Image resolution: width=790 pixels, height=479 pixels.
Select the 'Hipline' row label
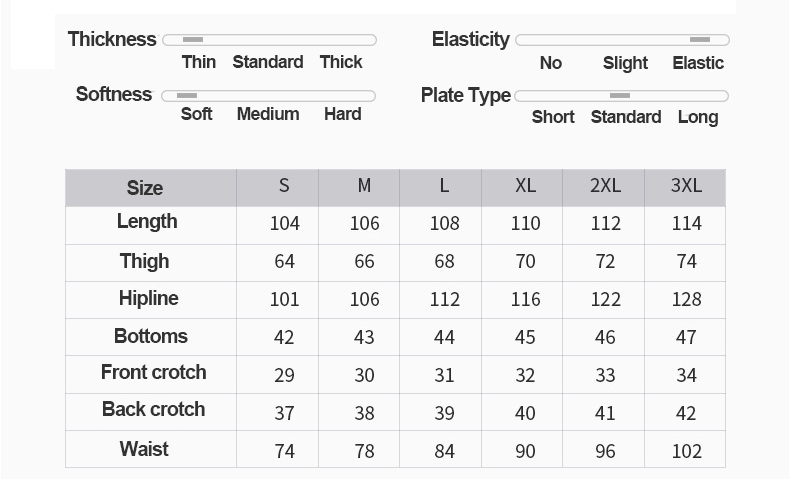pos(148,298)
